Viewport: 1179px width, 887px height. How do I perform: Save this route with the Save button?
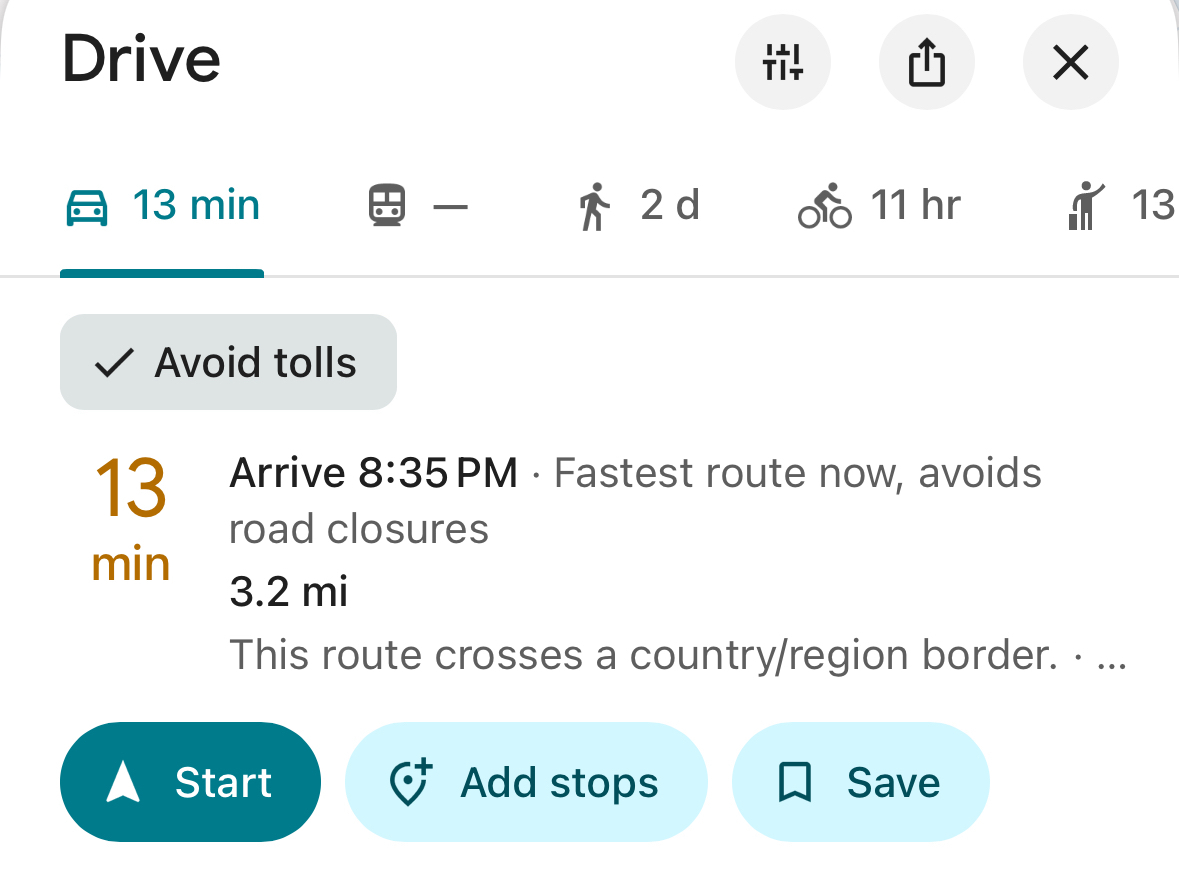click(x=860, y=782)
